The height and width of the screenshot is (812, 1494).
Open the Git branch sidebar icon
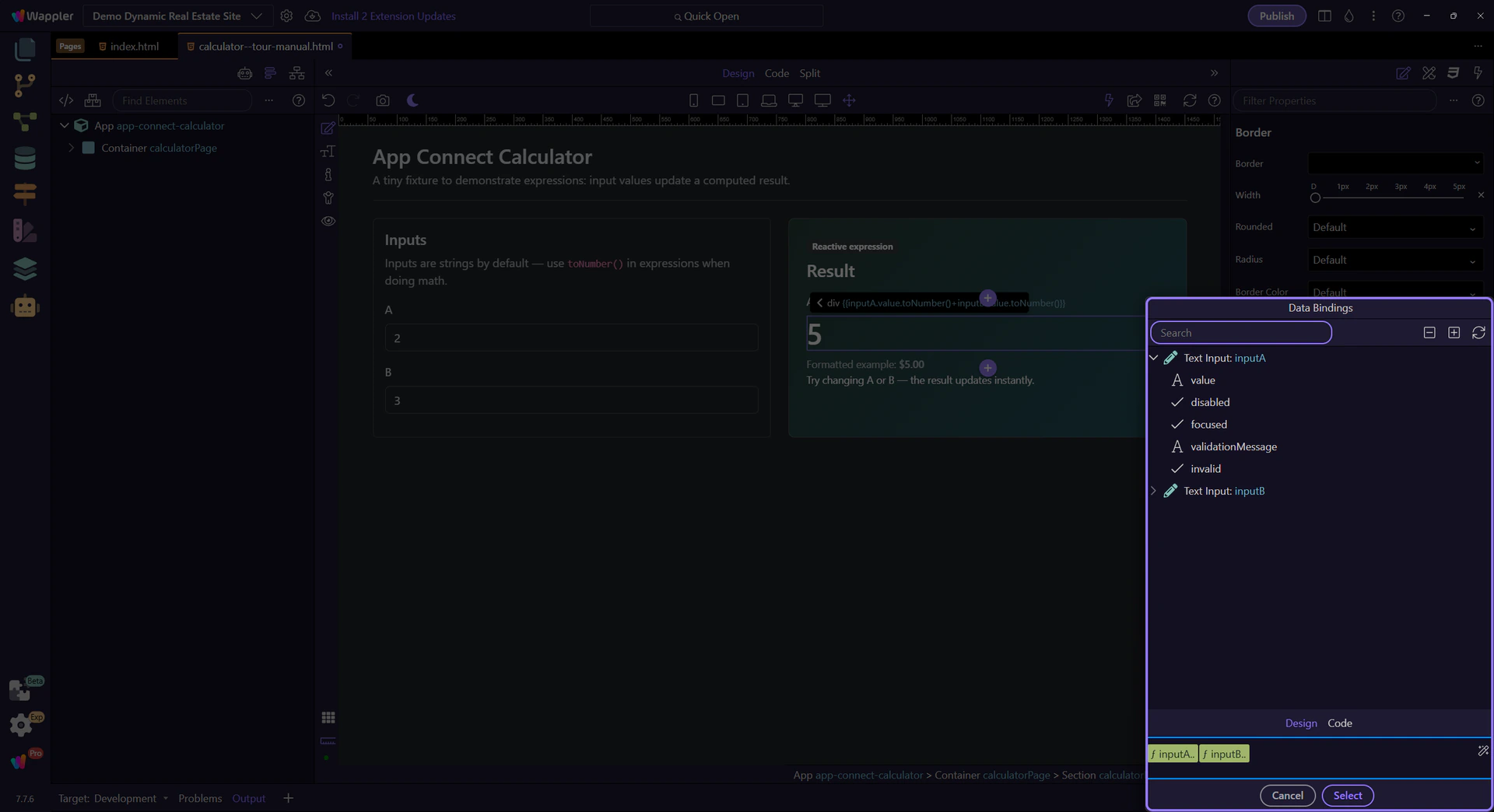point(25,85)
